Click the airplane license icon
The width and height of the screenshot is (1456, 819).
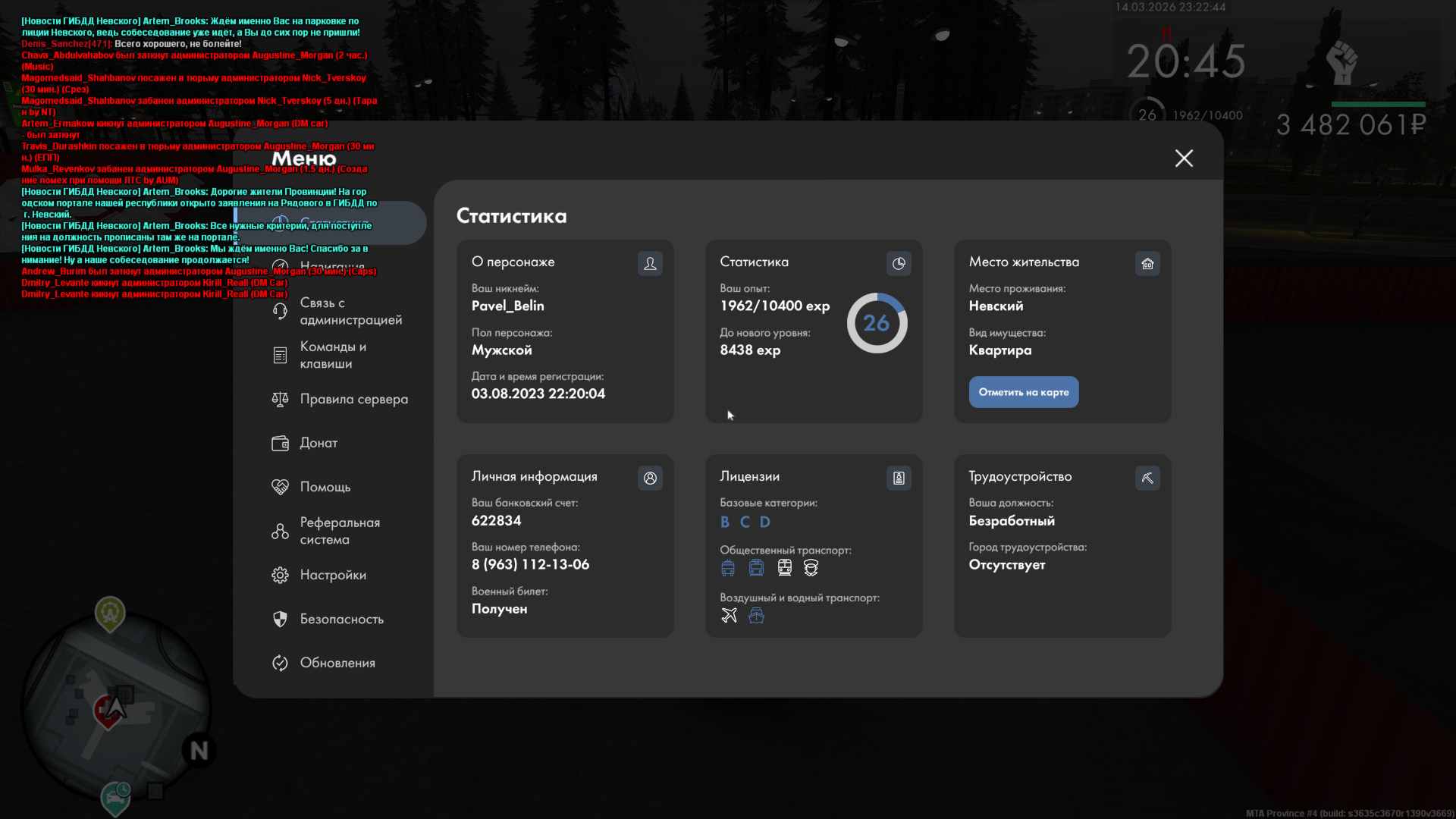[729, 616]
